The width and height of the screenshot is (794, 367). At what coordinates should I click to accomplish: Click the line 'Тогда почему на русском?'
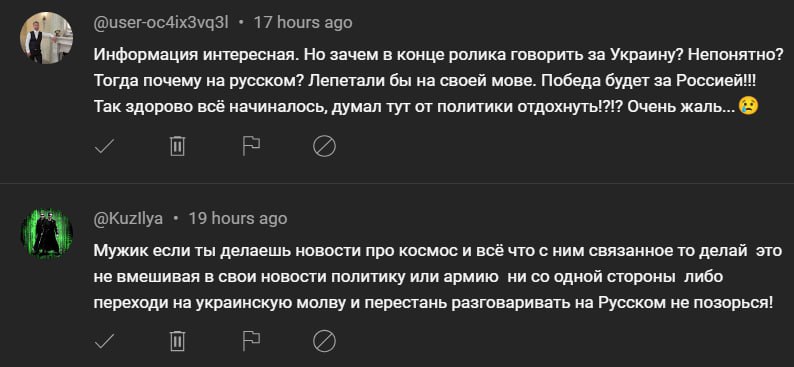424,80
